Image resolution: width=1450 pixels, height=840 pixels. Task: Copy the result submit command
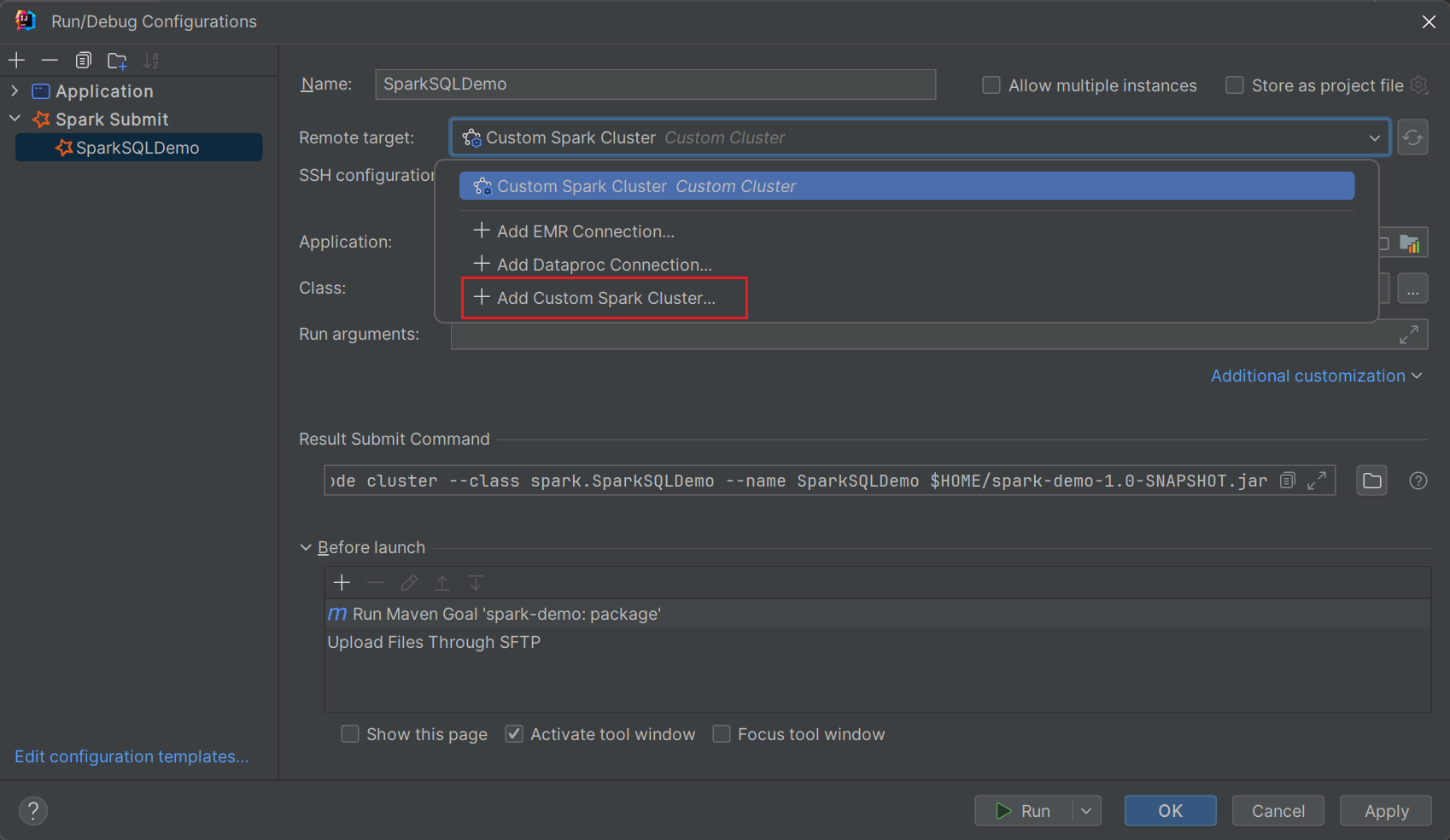(1288, 481)
